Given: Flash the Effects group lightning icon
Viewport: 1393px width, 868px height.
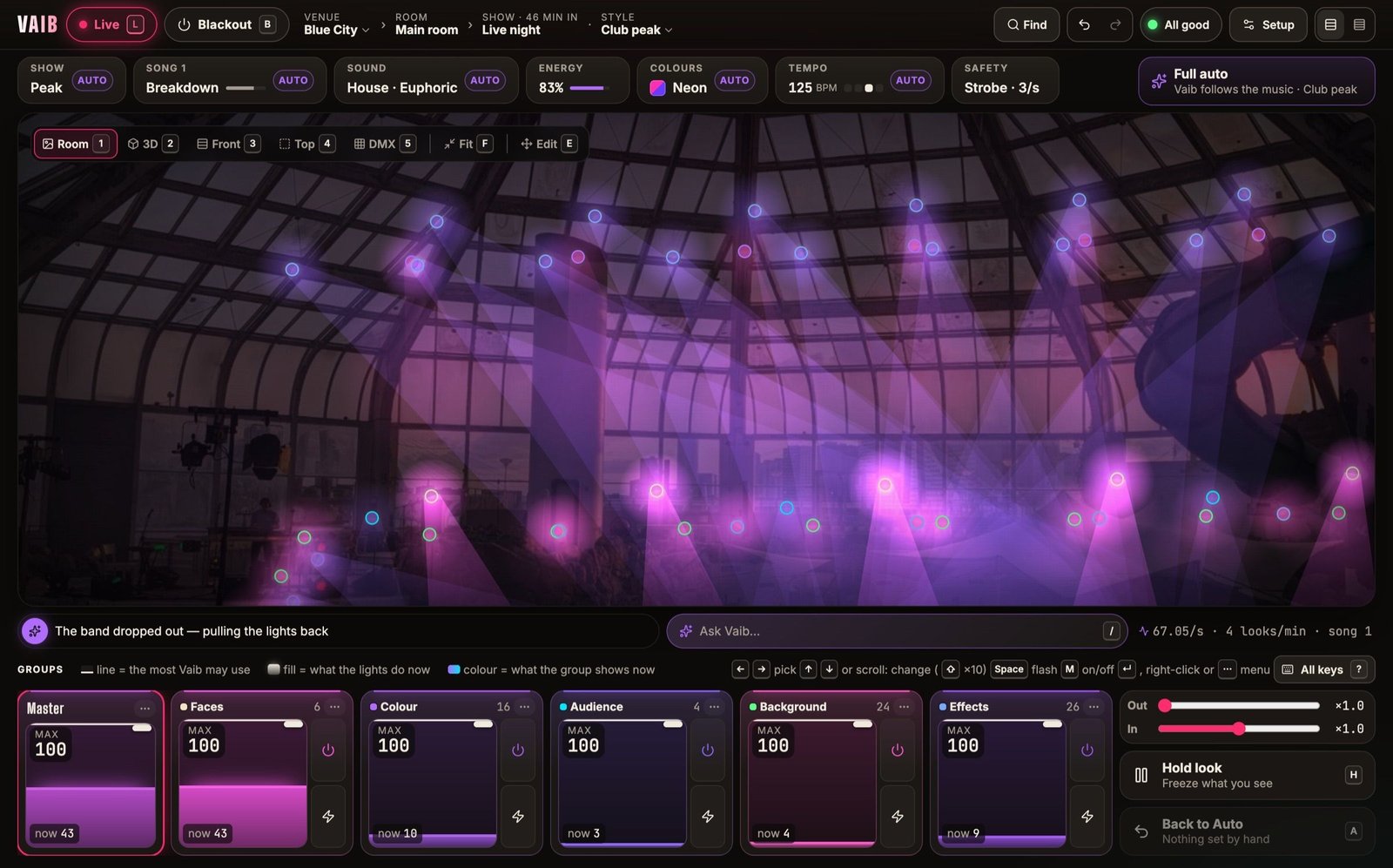Looking at the screenshot, I should pyautogui.click(x=1087, y=816).
